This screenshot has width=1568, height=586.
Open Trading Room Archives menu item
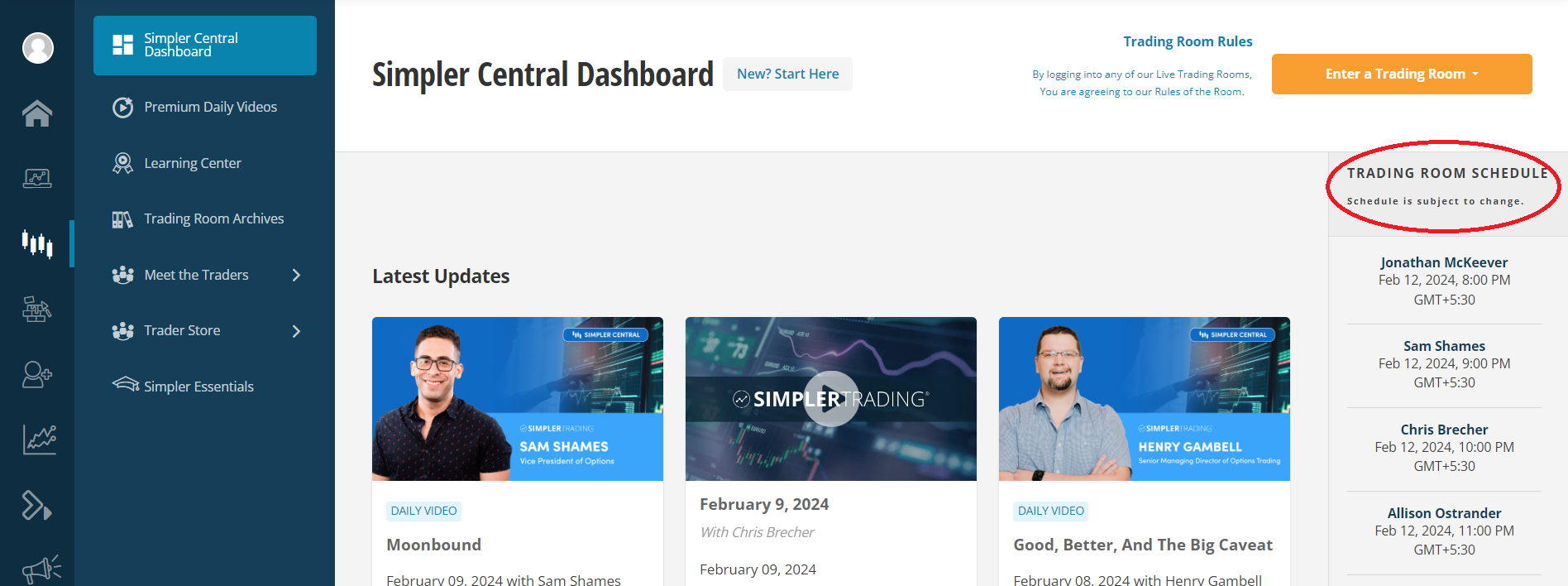pos(213,219)
